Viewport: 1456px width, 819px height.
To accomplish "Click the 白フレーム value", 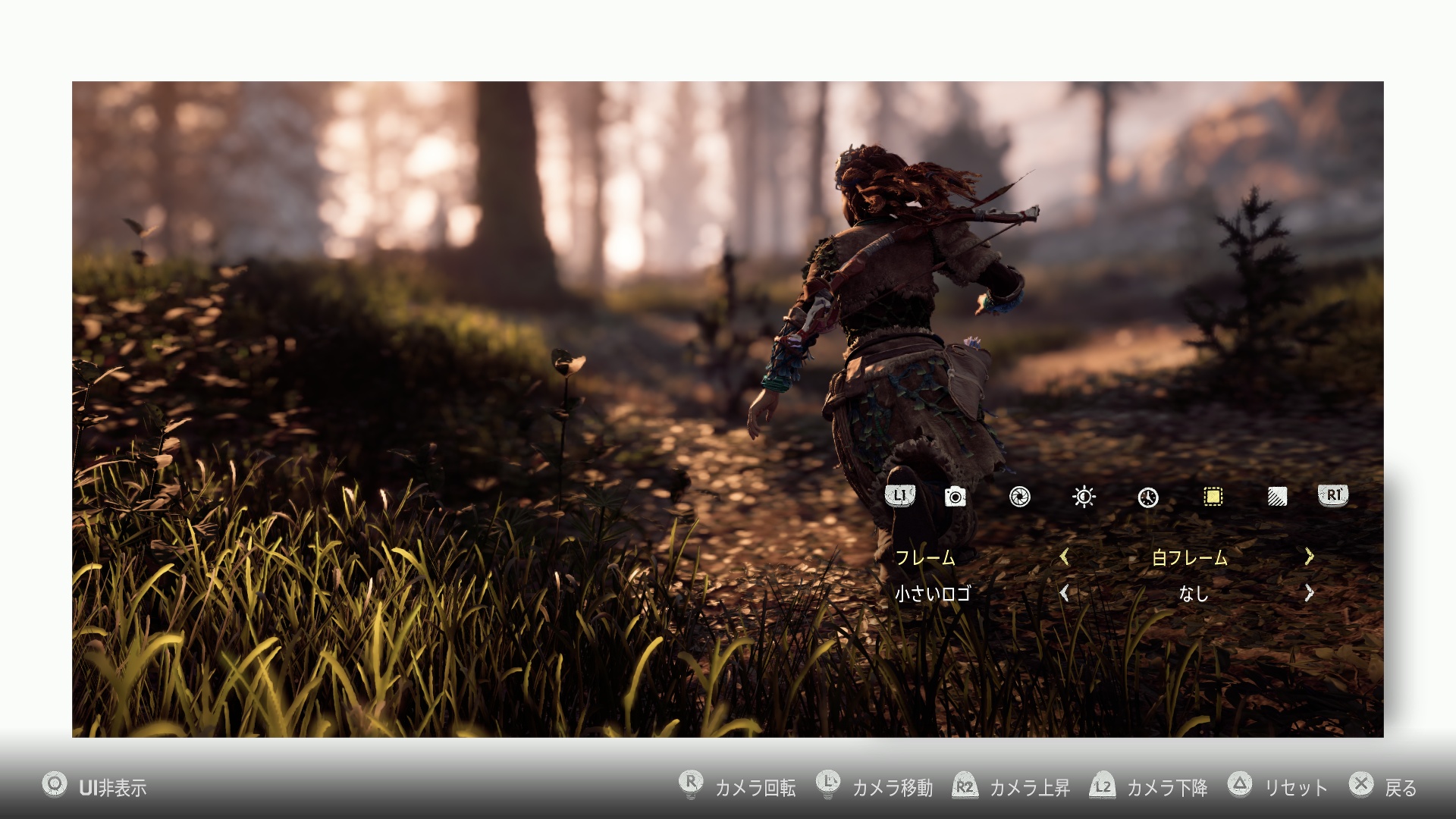I will coord(1190,558).
